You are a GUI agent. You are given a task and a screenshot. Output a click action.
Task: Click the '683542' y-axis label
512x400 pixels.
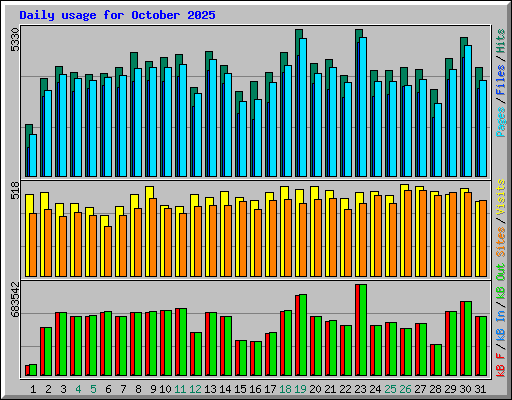coord(15,299)
